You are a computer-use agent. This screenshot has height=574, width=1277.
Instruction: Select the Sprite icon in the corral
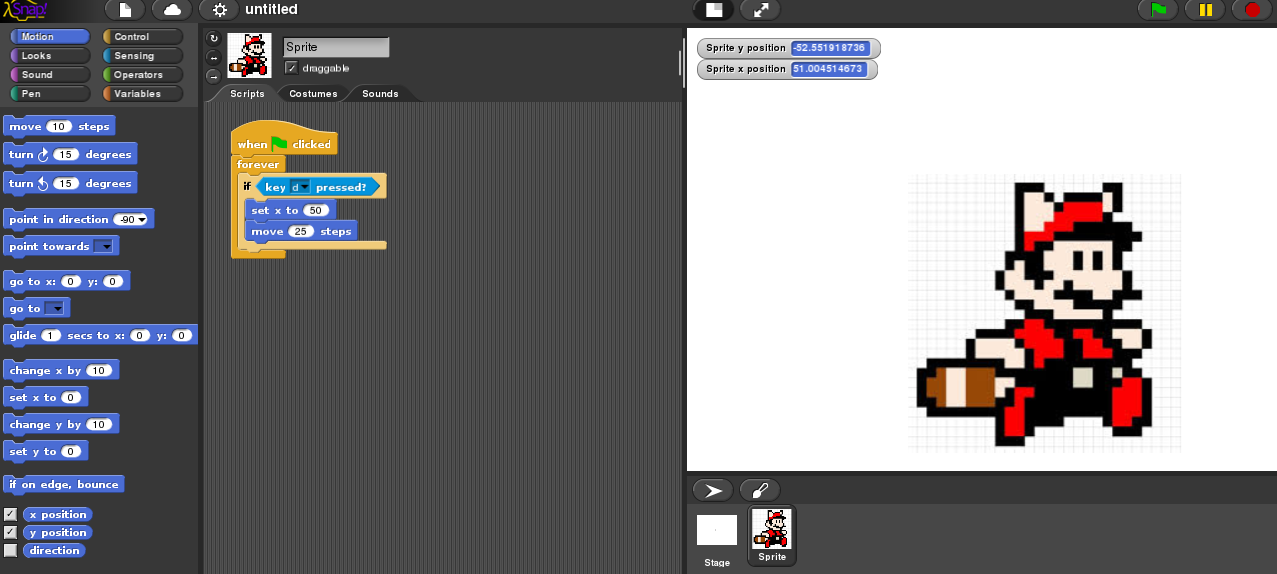point(772,536)
